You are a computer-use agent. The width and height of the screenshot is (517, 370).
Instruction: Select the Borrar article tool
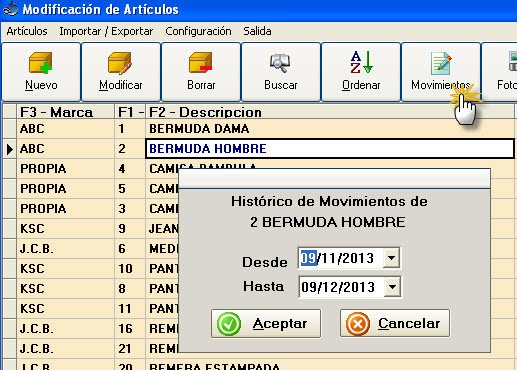point(201,72)
